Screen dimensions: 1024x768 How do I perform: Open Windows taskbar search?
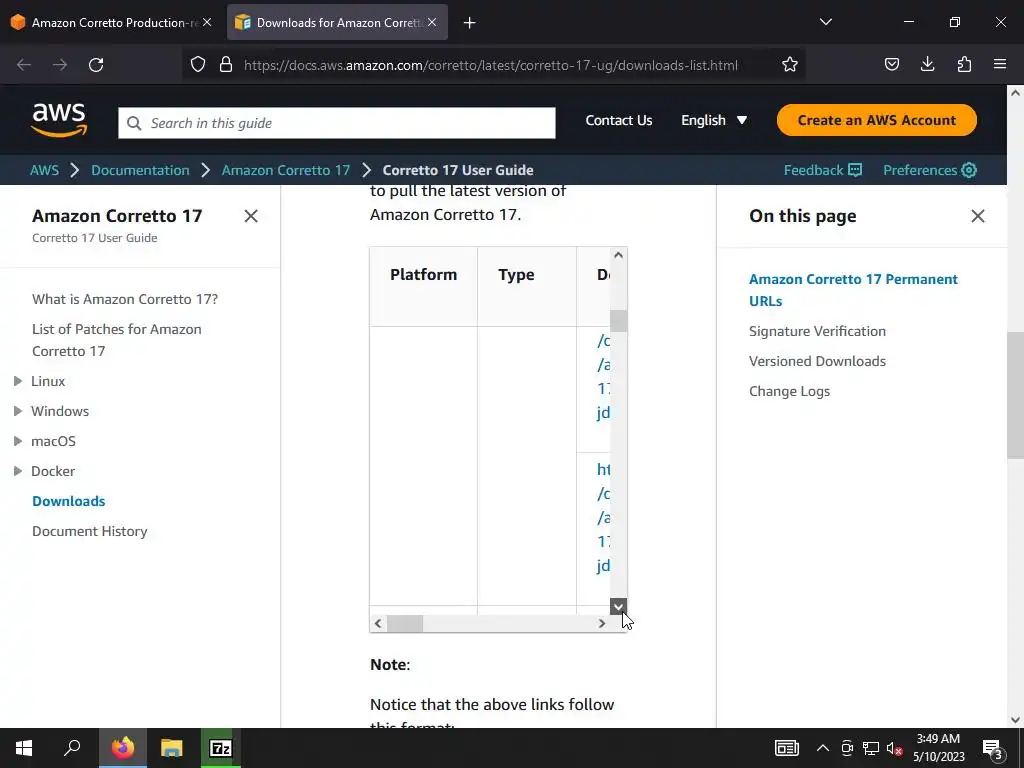(x=72, y=748)
